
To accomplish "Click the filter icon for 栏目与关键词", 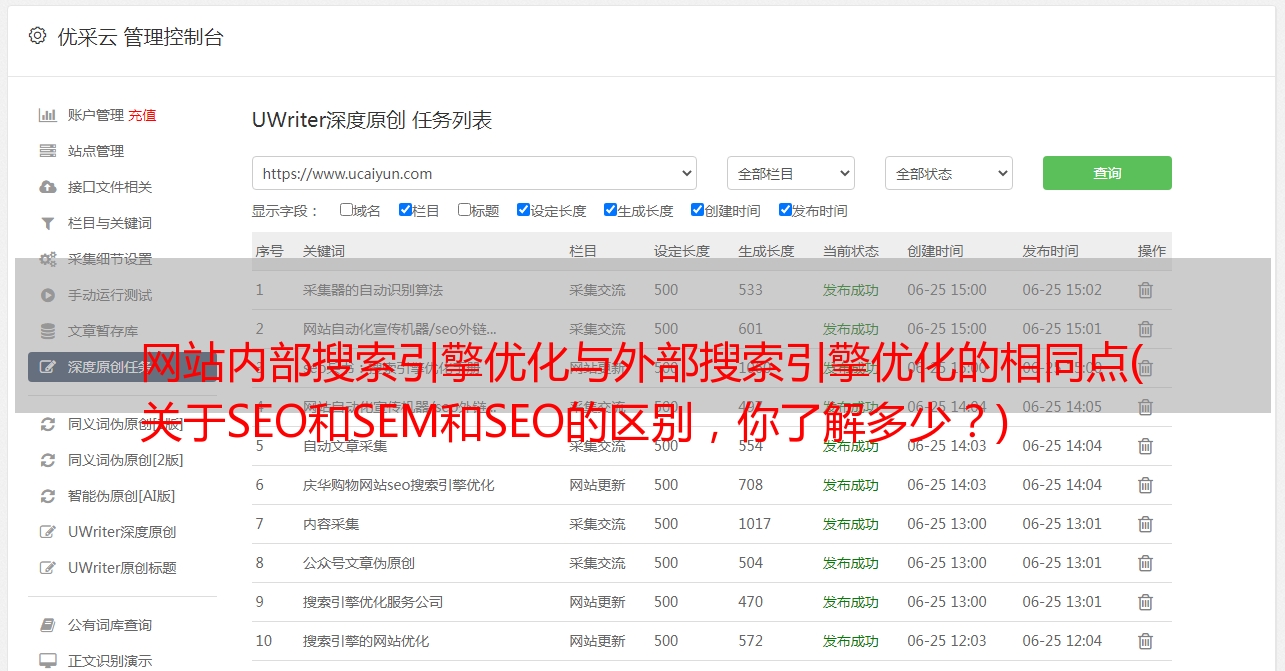I will click(x=47, y=223).
